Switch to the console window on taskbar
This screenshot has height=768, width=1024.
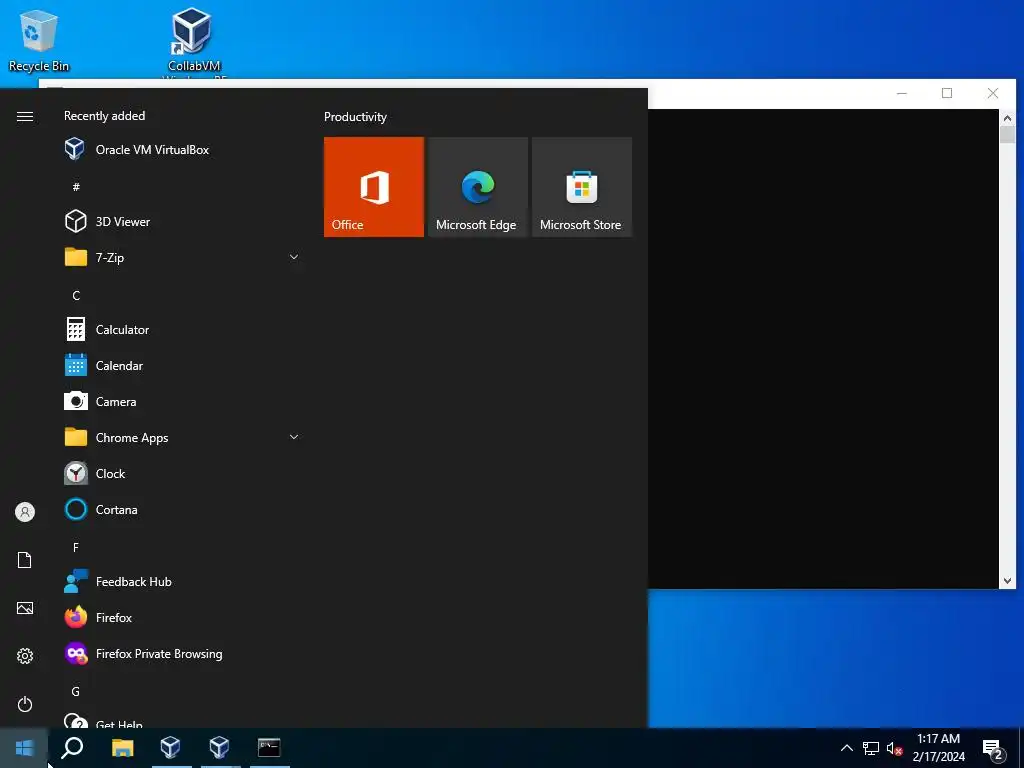(269, 748)
